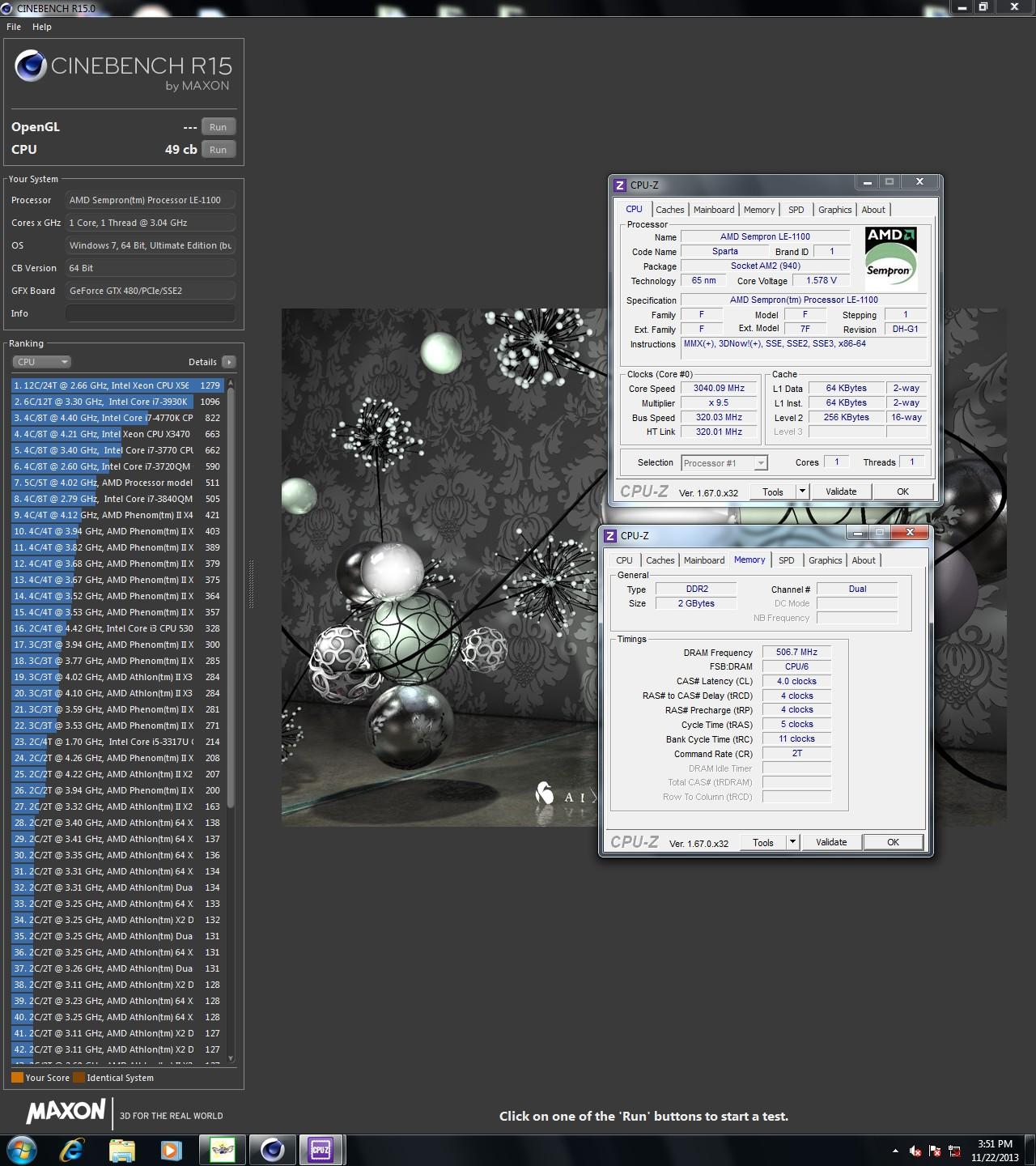Open Graphics tab in upper CPU-Z

835,210
